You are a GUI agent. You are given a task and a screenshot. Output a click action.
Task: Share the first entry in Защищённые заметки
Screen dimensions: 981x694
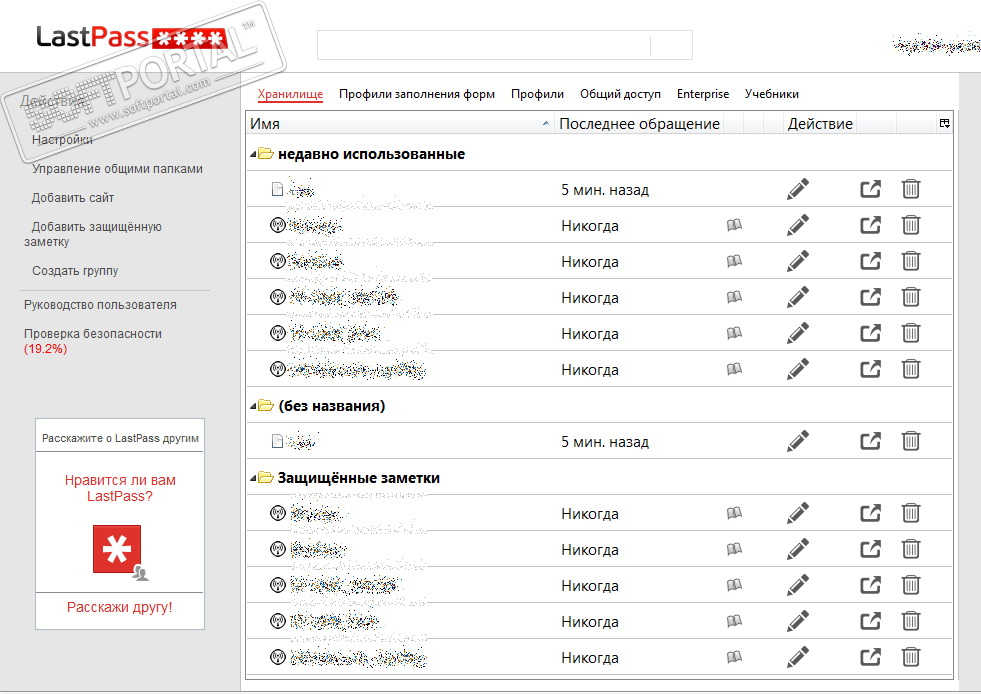coord(870,513)
